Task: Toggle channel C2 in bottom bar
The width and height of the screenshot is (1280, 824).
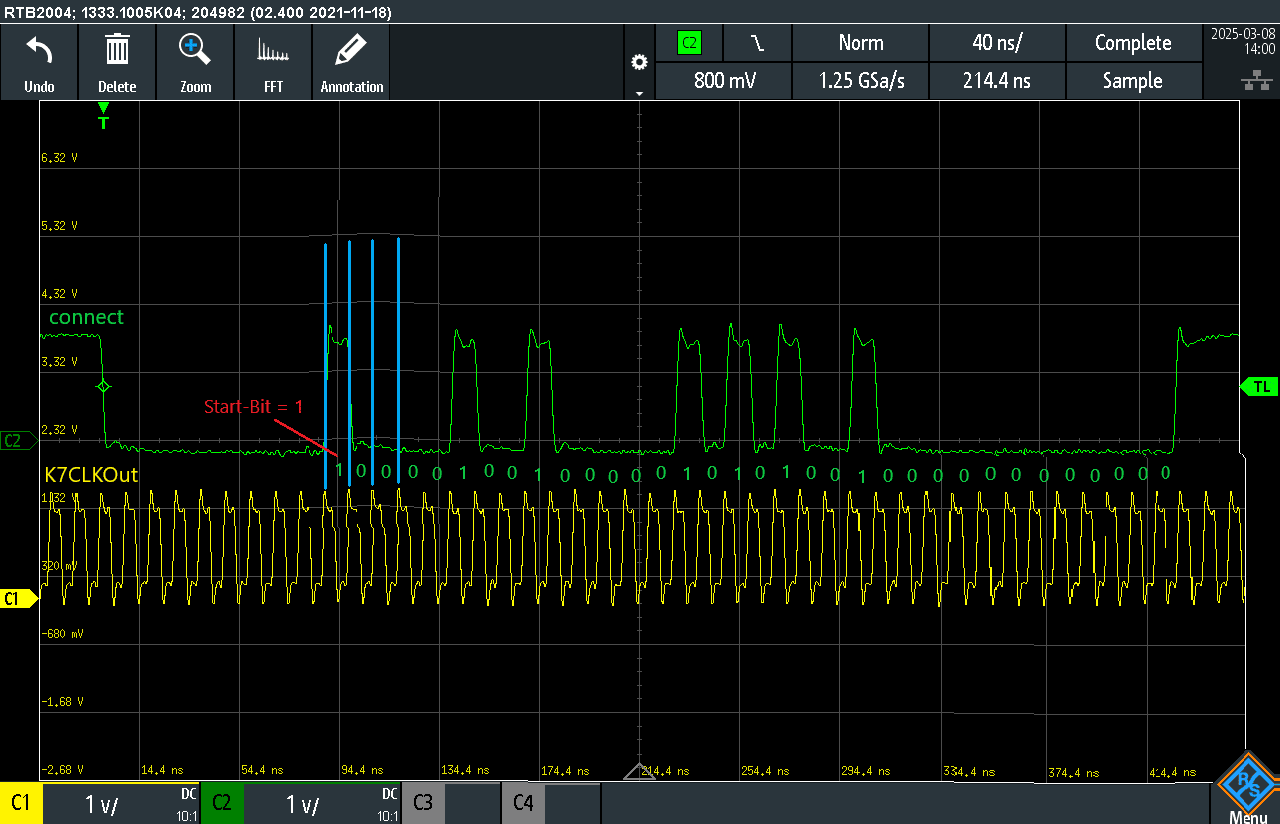Action: coord(222,803)
